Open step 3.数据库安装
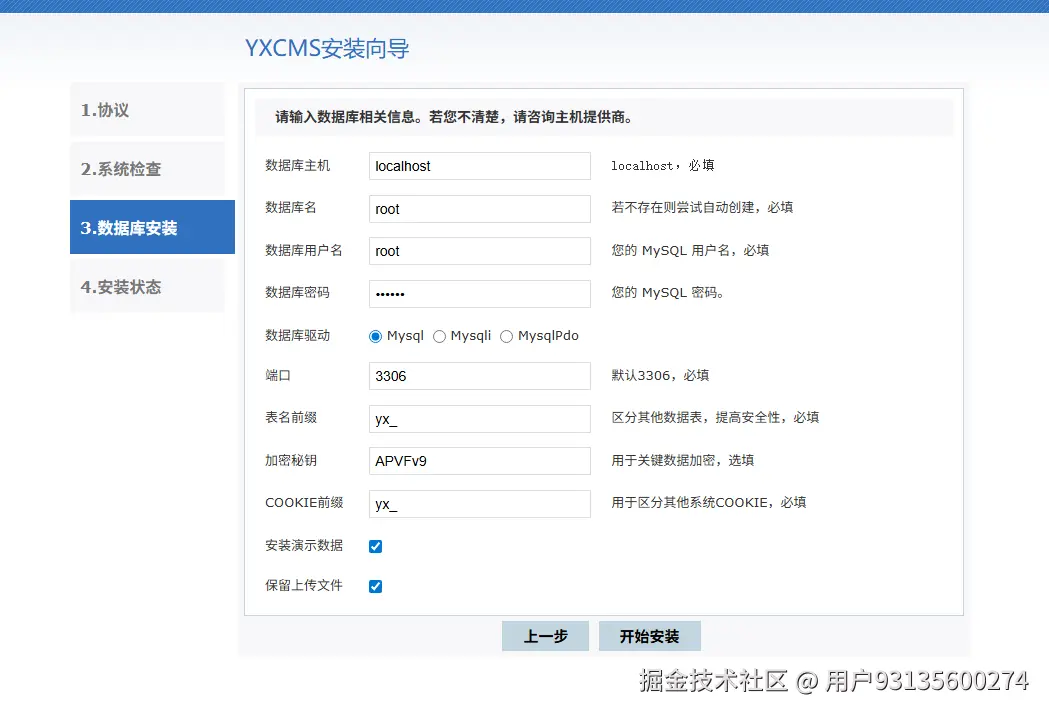Image resolution: width=1049 pixels, height=715 pixels. pyautogui.click(x=153, y=227)
